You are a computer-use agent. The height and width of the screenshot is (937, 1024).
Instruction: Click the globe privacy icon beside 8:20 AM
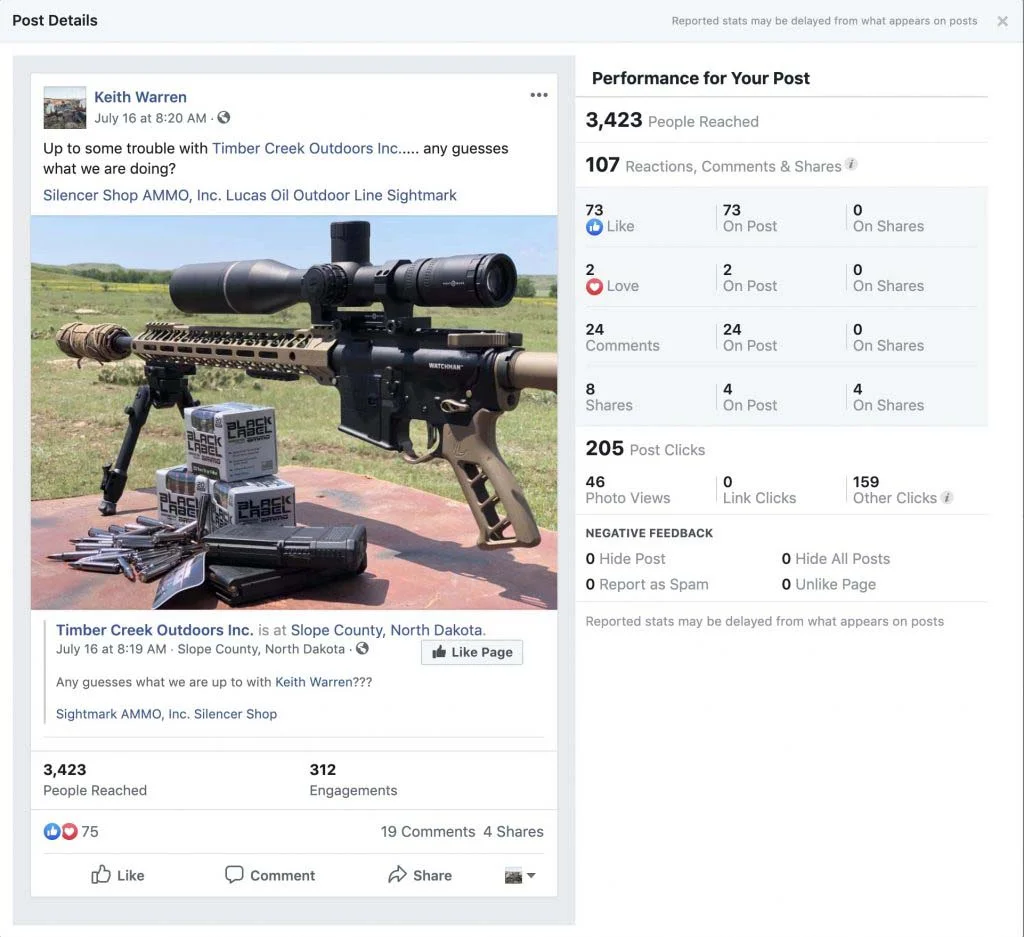tap(224, 118)
